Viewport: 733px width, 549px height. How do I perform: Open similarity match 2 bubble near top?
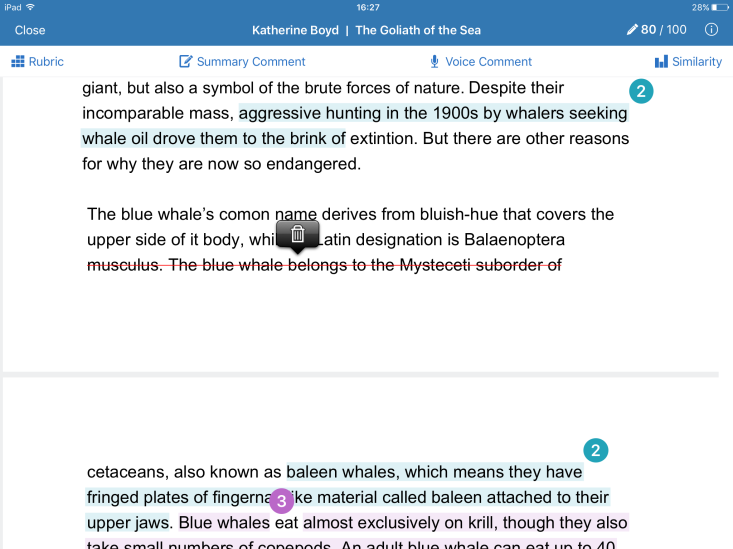click(641, 91)
